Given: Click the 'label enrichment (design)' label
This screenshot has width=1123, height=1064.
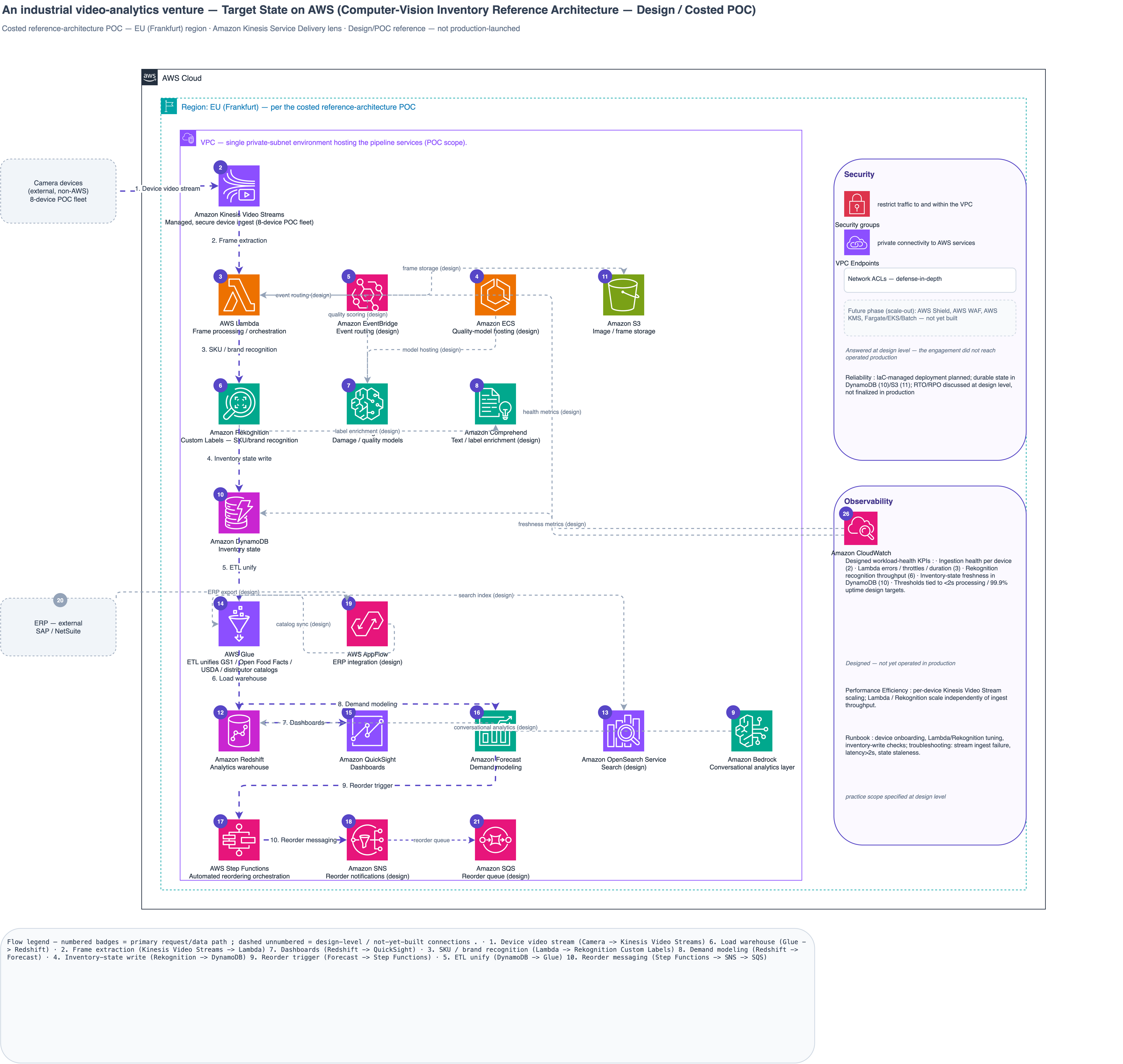Looking at the screenshot, I should coord(367,431).
